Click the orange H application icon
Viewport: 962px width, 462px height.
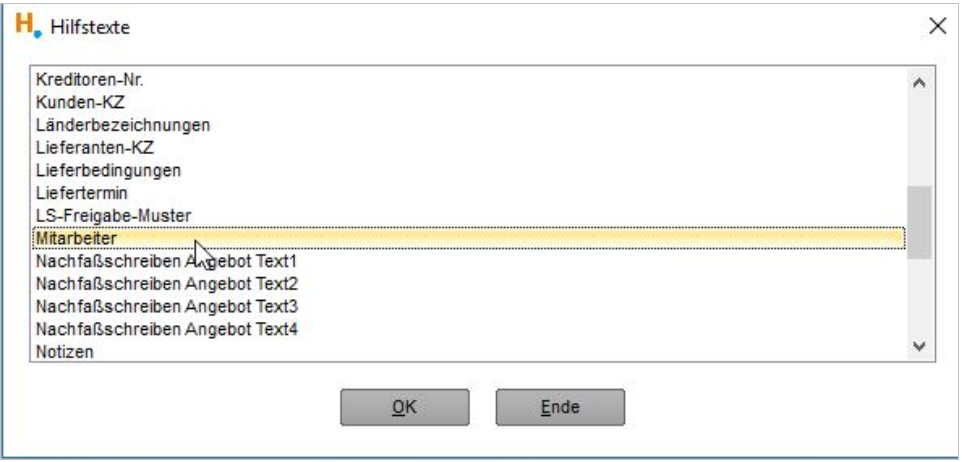(x=28, y=26)
